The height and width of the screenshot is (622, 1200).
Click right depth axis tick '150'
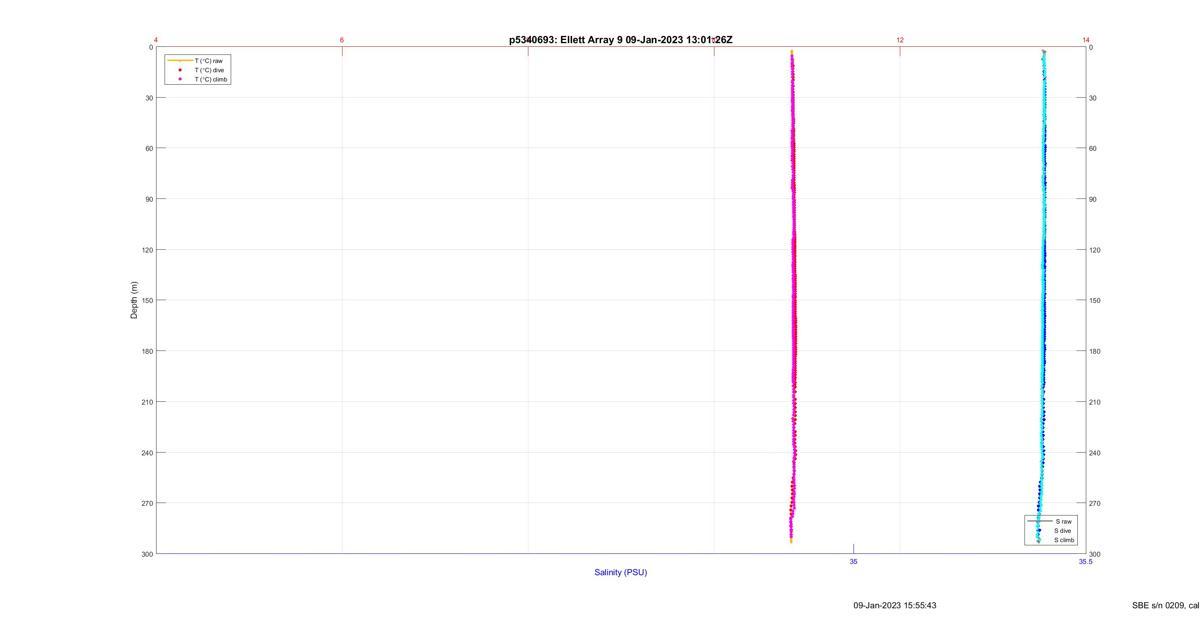click(1095, 300)
